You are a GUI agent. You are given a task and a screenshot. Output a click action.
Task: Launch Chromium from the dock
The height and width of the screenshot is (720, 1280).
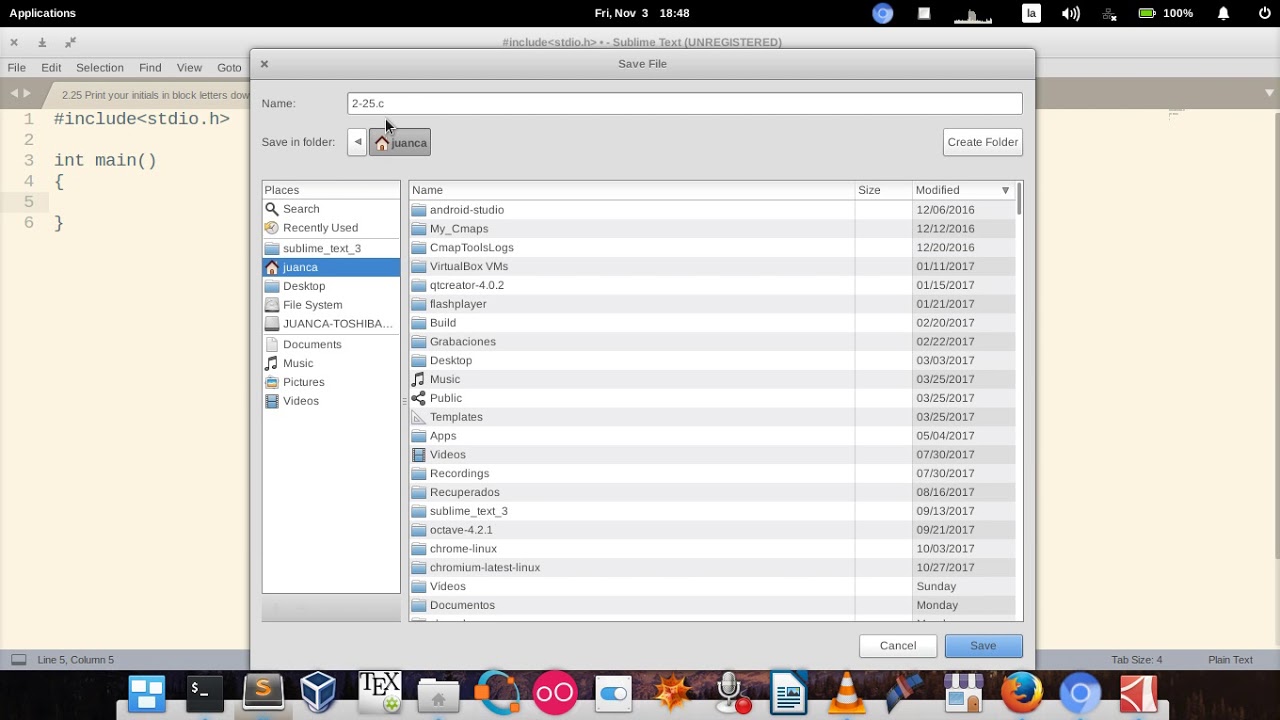click(x=1080, y=693)
